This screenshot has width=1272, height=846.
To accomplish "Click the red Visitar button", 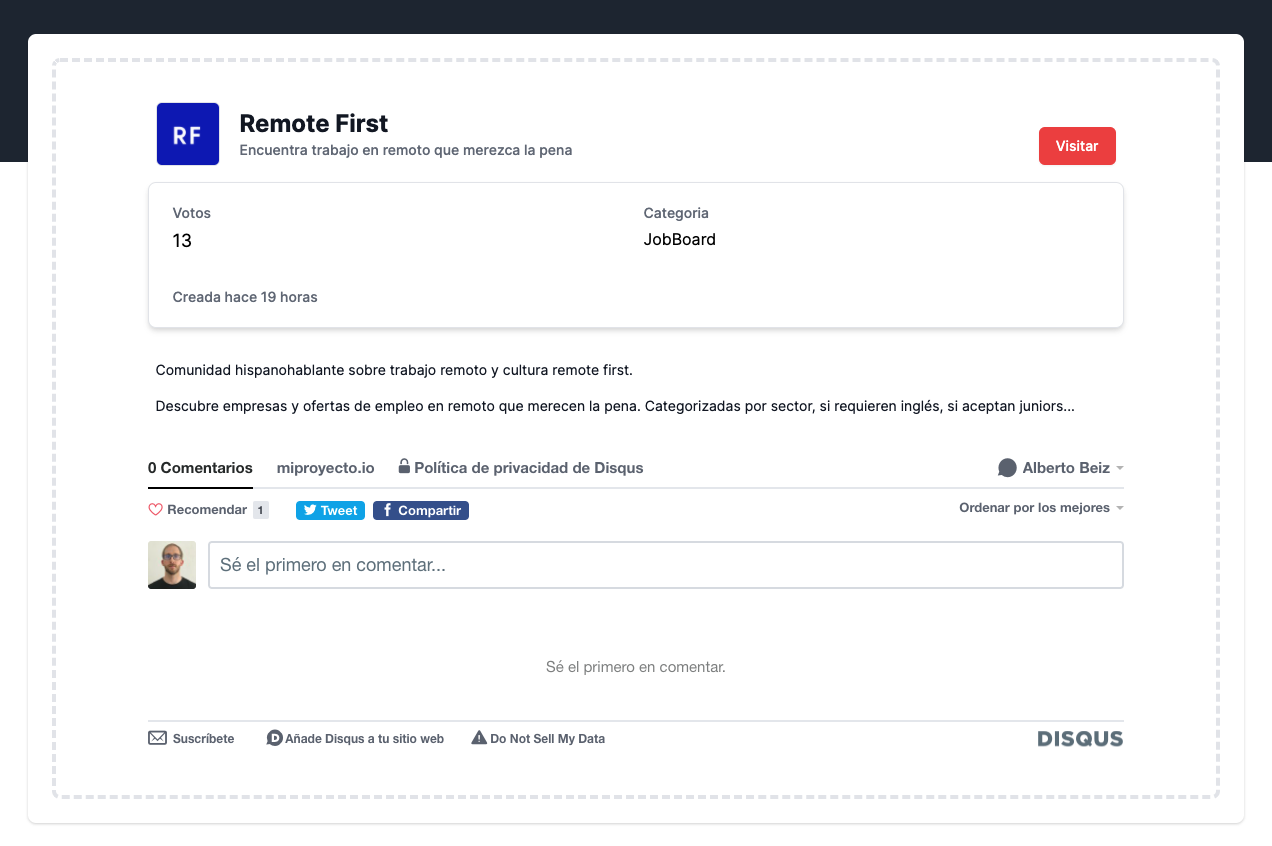I will [1077, 146].
